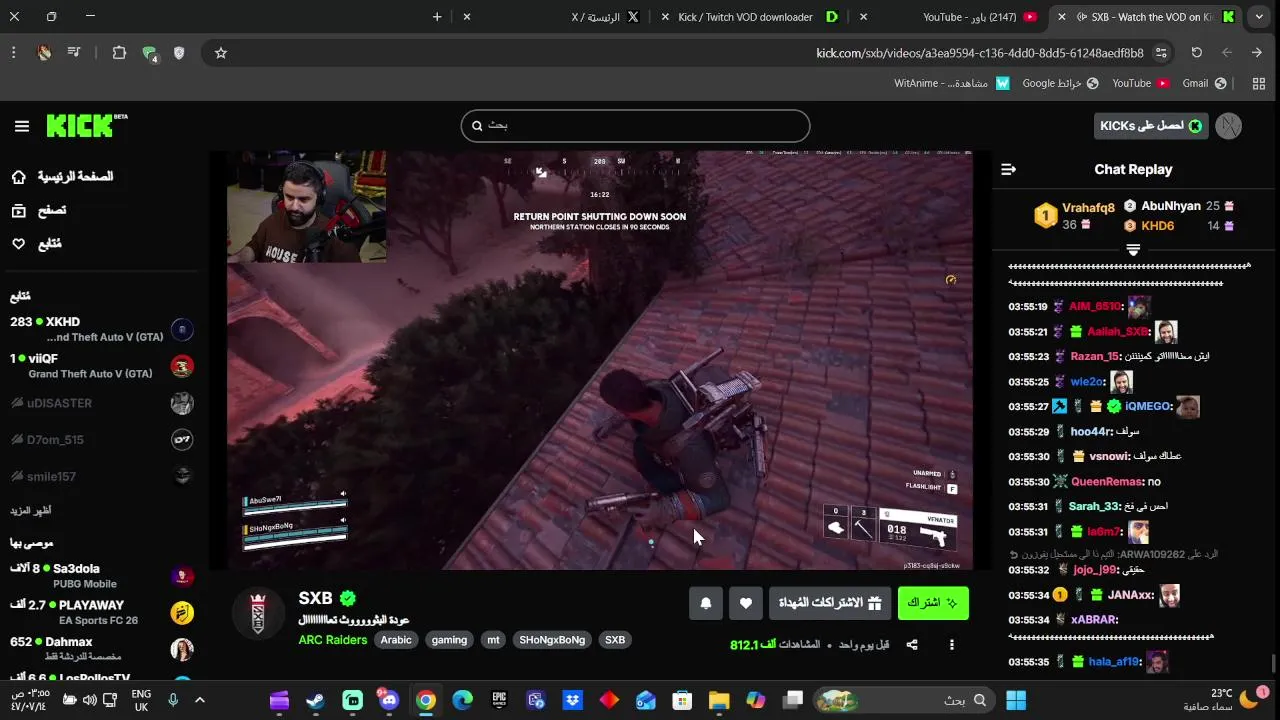The width and height of the screenshot is (1280, 720).
Task: Click the browser address bar URL
Action: click(x=980, y=53)
